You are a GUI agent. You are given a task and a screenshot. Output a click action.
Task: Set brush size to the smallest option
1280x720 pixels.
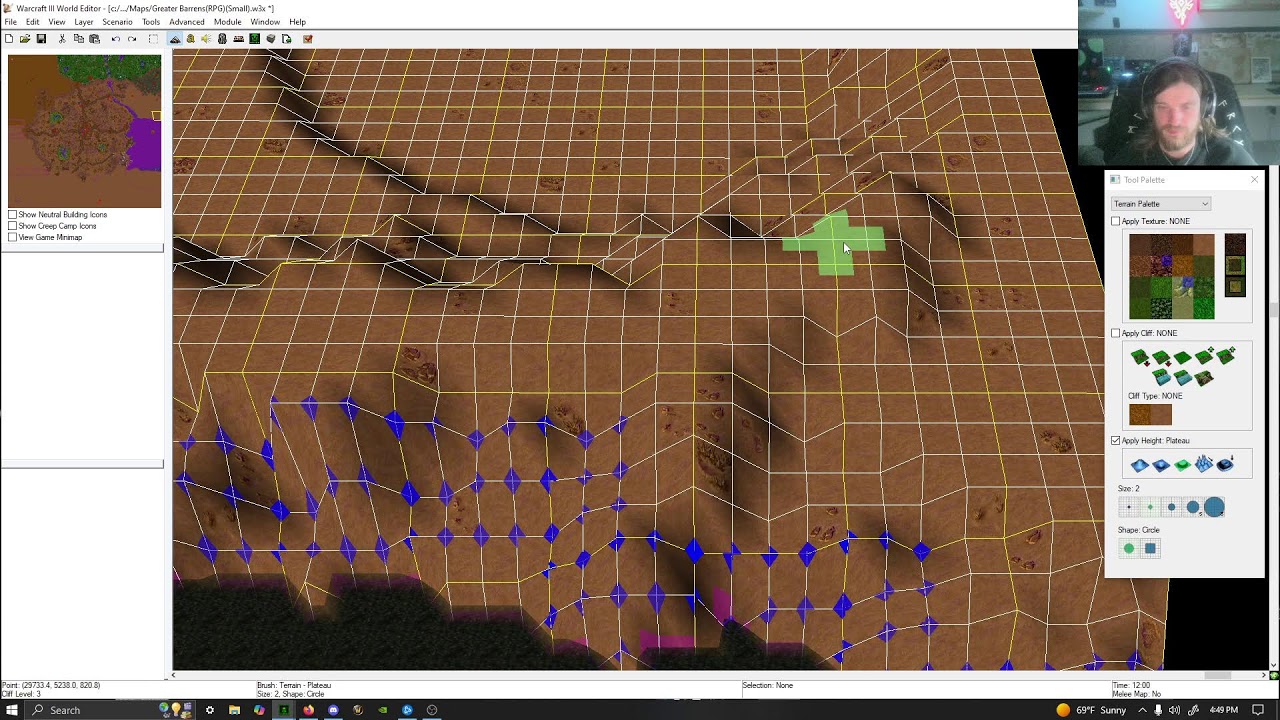[x=1129, y=507]
